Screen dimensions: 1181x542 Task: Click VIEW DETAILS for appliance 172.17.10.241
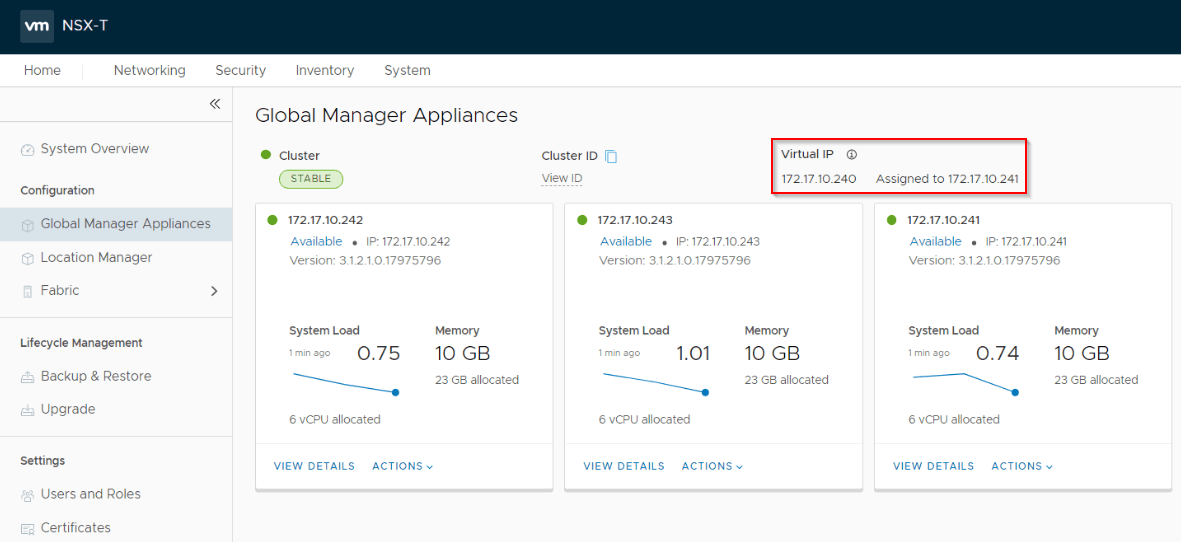[x=933, y=466]
